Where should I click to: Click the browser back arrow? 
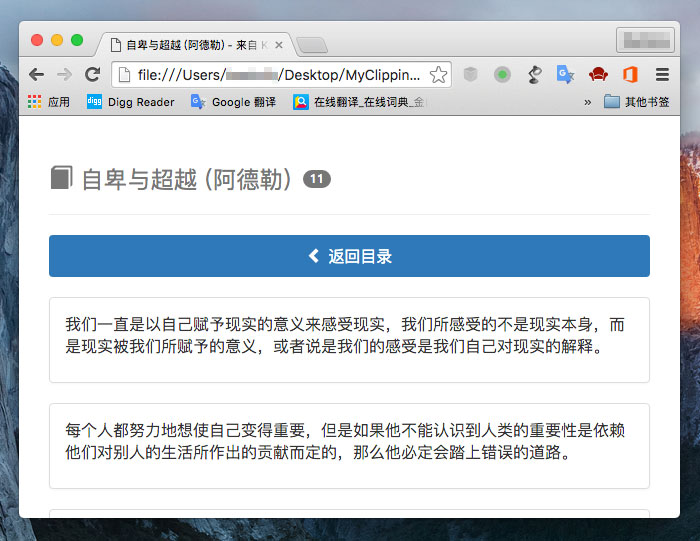pyautogui.click(x=36, y=75)
